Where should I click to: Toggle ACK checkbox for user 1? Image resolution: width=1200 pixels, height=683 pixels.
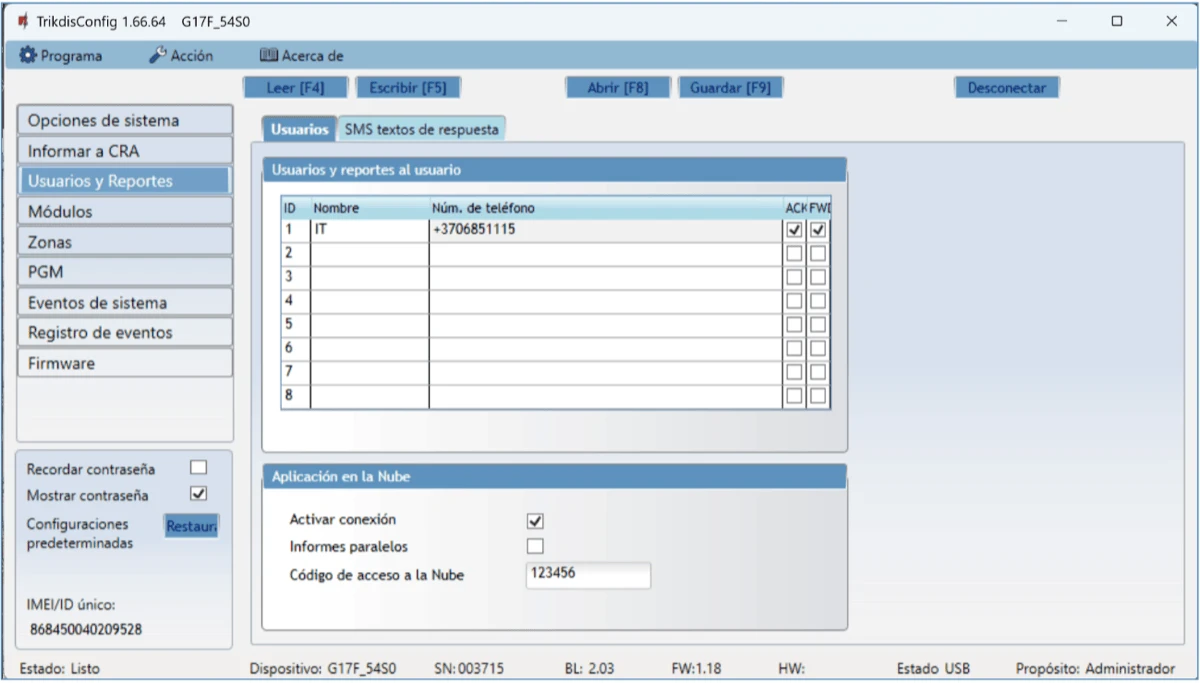(794, 230)
